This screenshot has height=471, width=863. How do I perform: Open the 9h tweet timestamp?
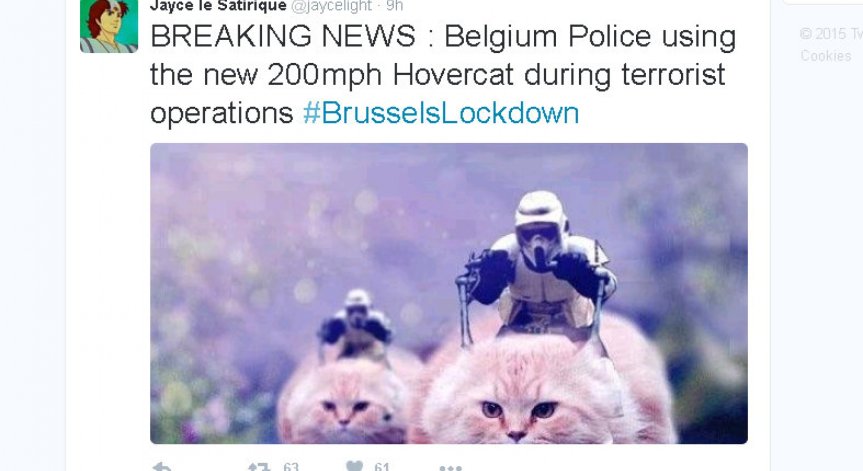tap(395, 6)
